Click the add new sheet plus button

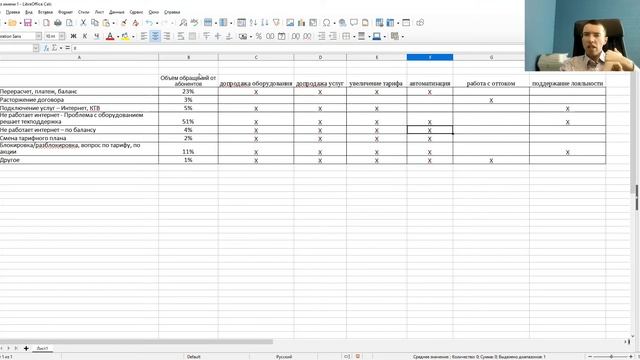tap(26, 348)
